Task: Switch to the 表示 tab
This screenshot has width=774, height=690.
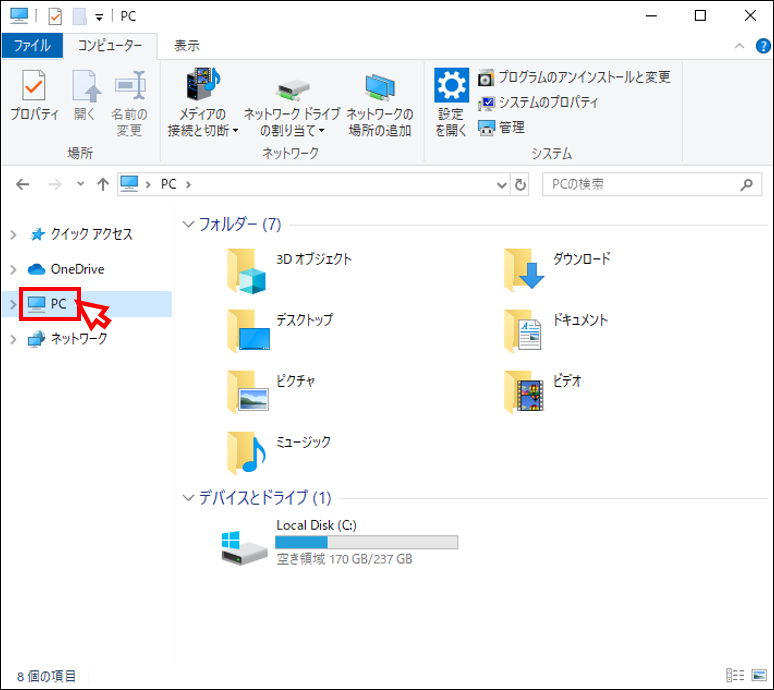Action: click(x=187, y=46)
